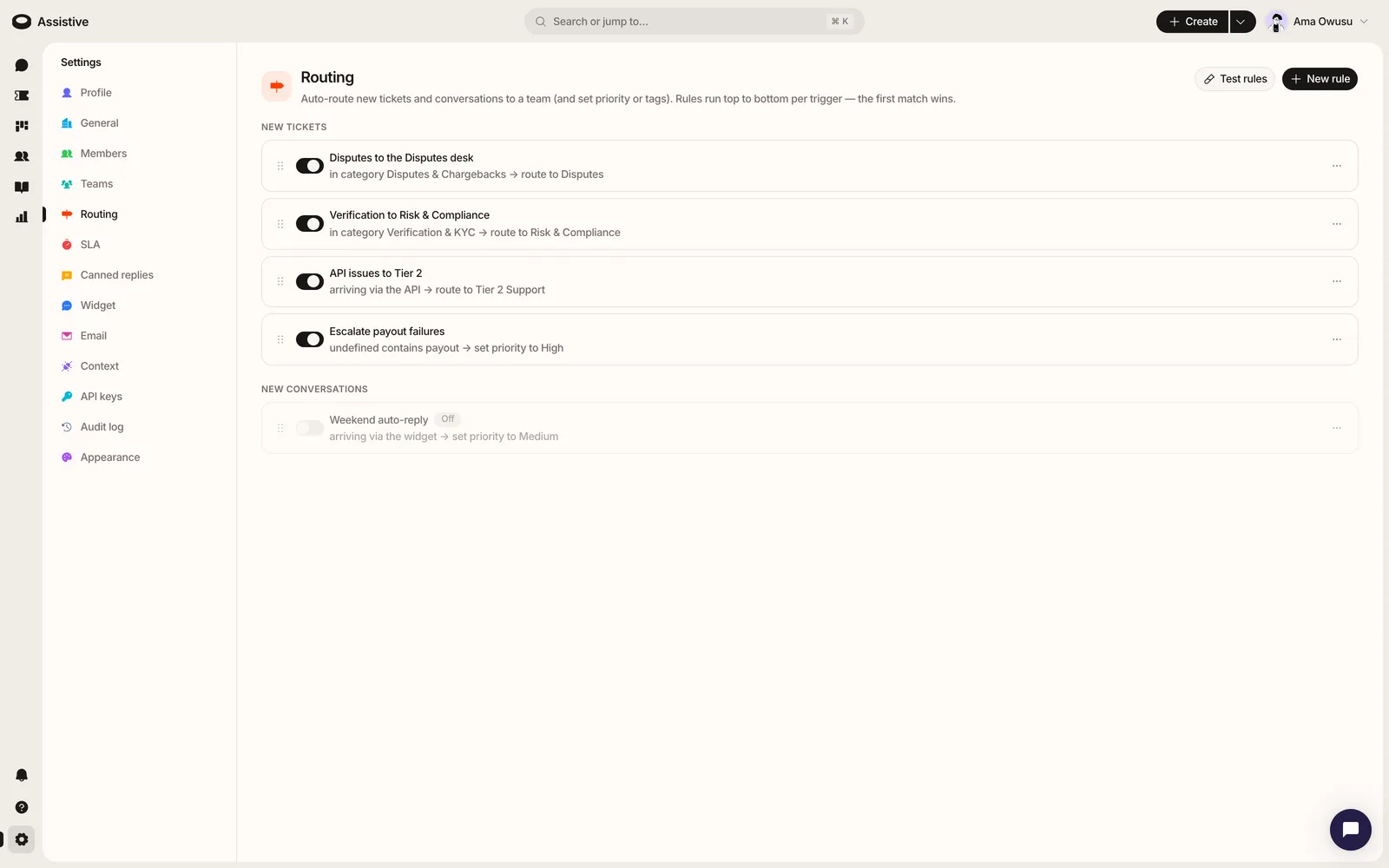Screen dimensions: 1389x868
Task: Click the NEW CONVERSATIONS section heading
Action: 314,389
